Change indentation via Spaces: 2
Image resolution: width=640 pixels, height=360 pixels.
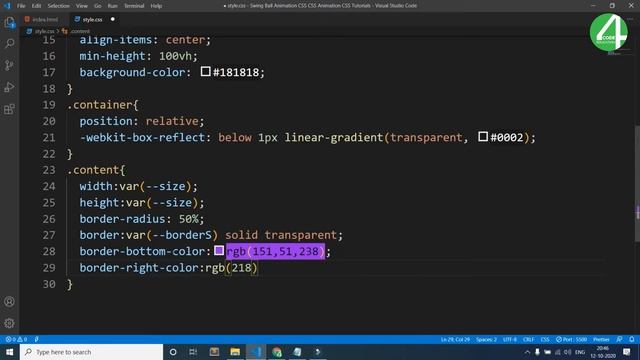tap(486, 339)
